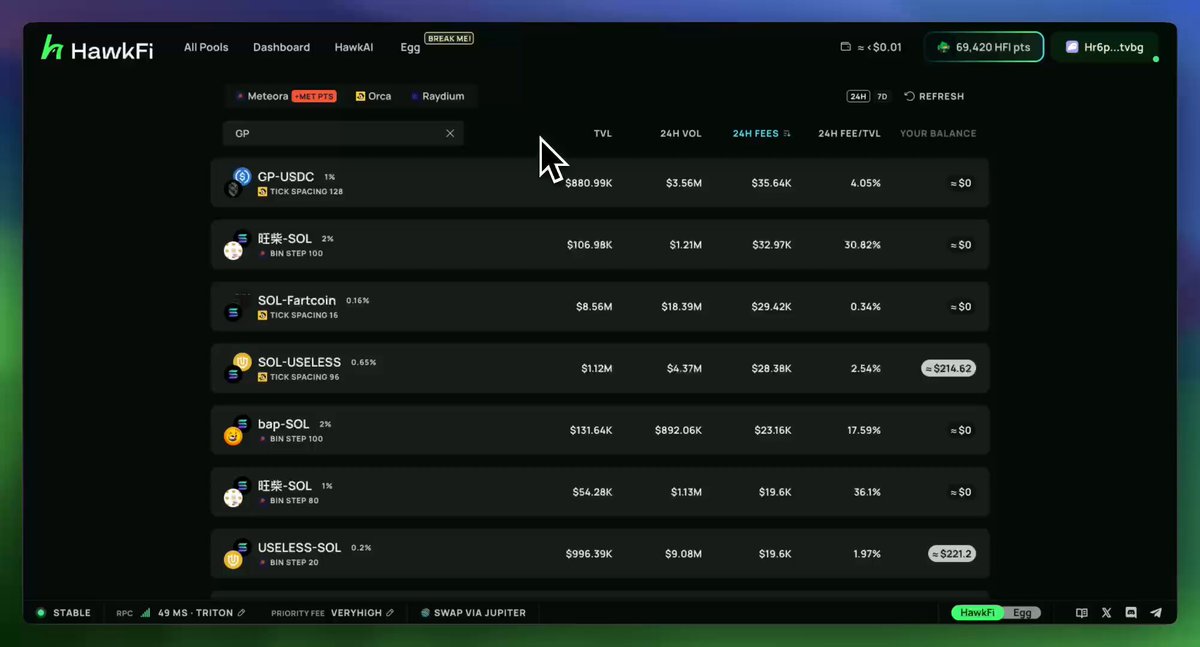The height and width of the screenshot is (647, 1200).
Task: Click the pool search field
Action: pos(343,133)
